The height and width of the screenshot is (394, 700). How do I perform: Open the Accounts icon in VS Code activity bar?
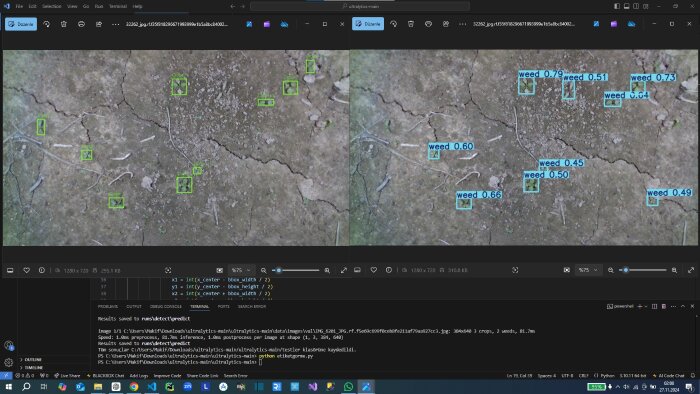8,345
